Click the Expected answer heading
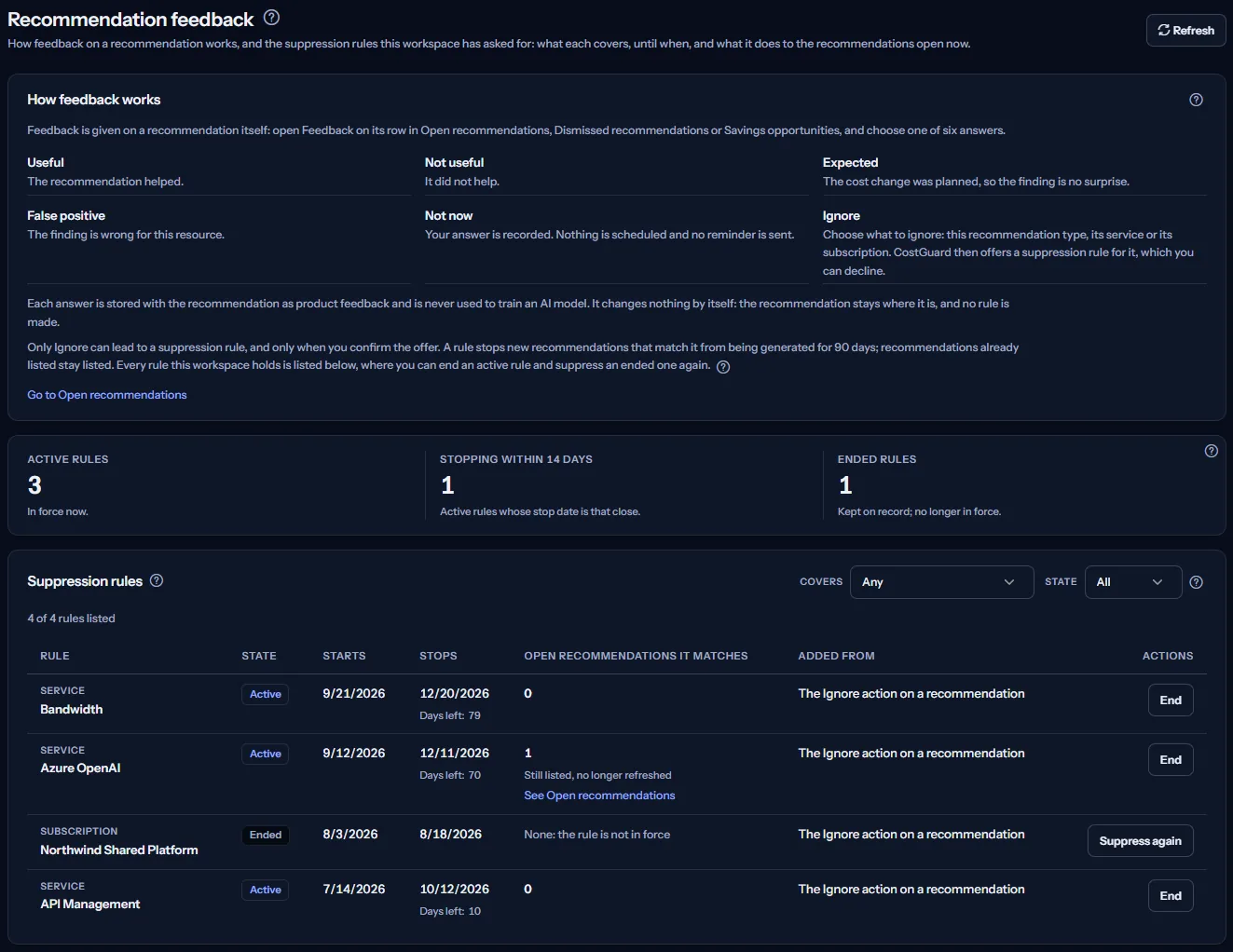Image resolution: width=1233 pixels, height=952 pixels. [x=850, y=162]
